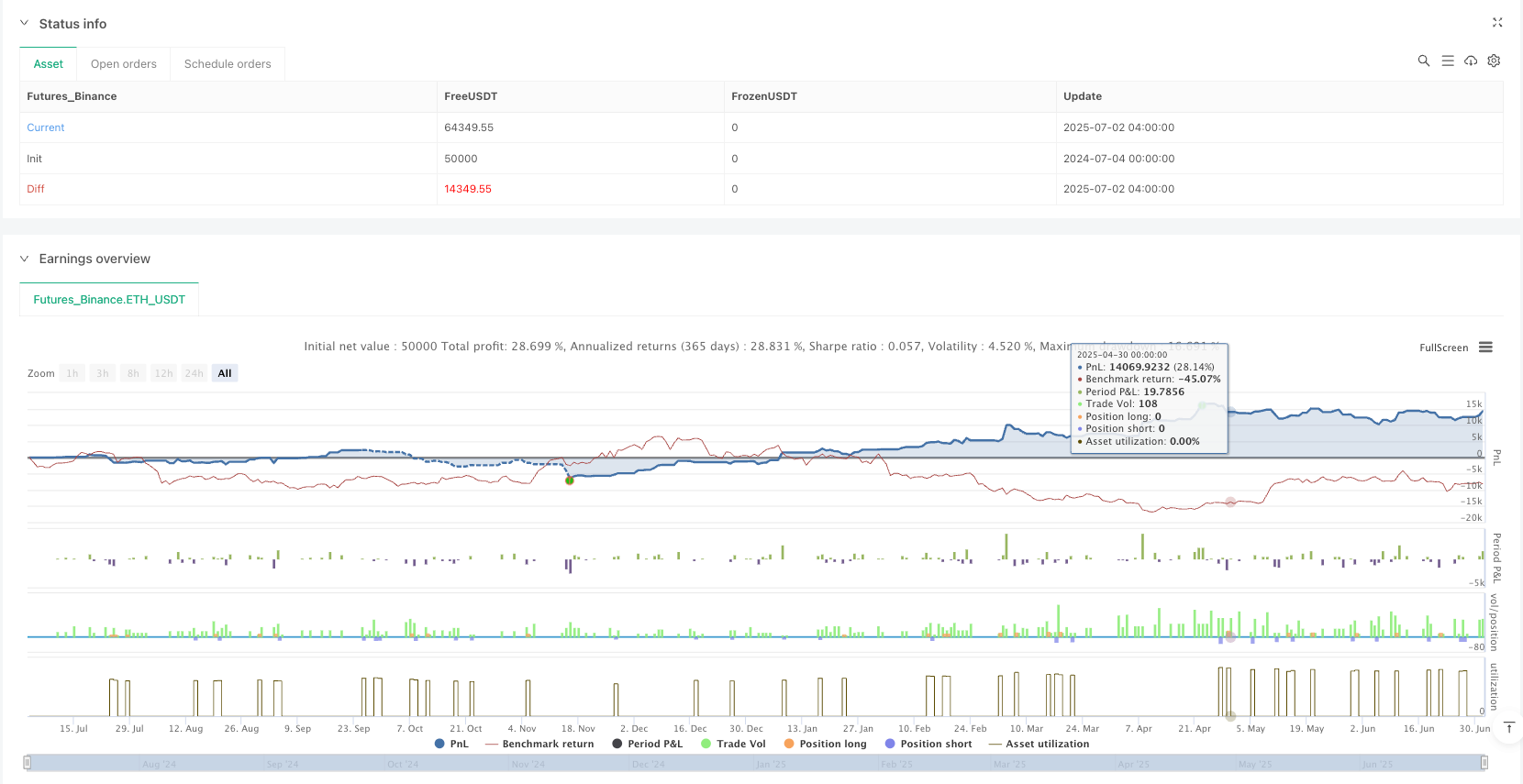Viewport: 1523px width, 784px height.
Task: Collapse the Status info section
Action: coord(24,24)
